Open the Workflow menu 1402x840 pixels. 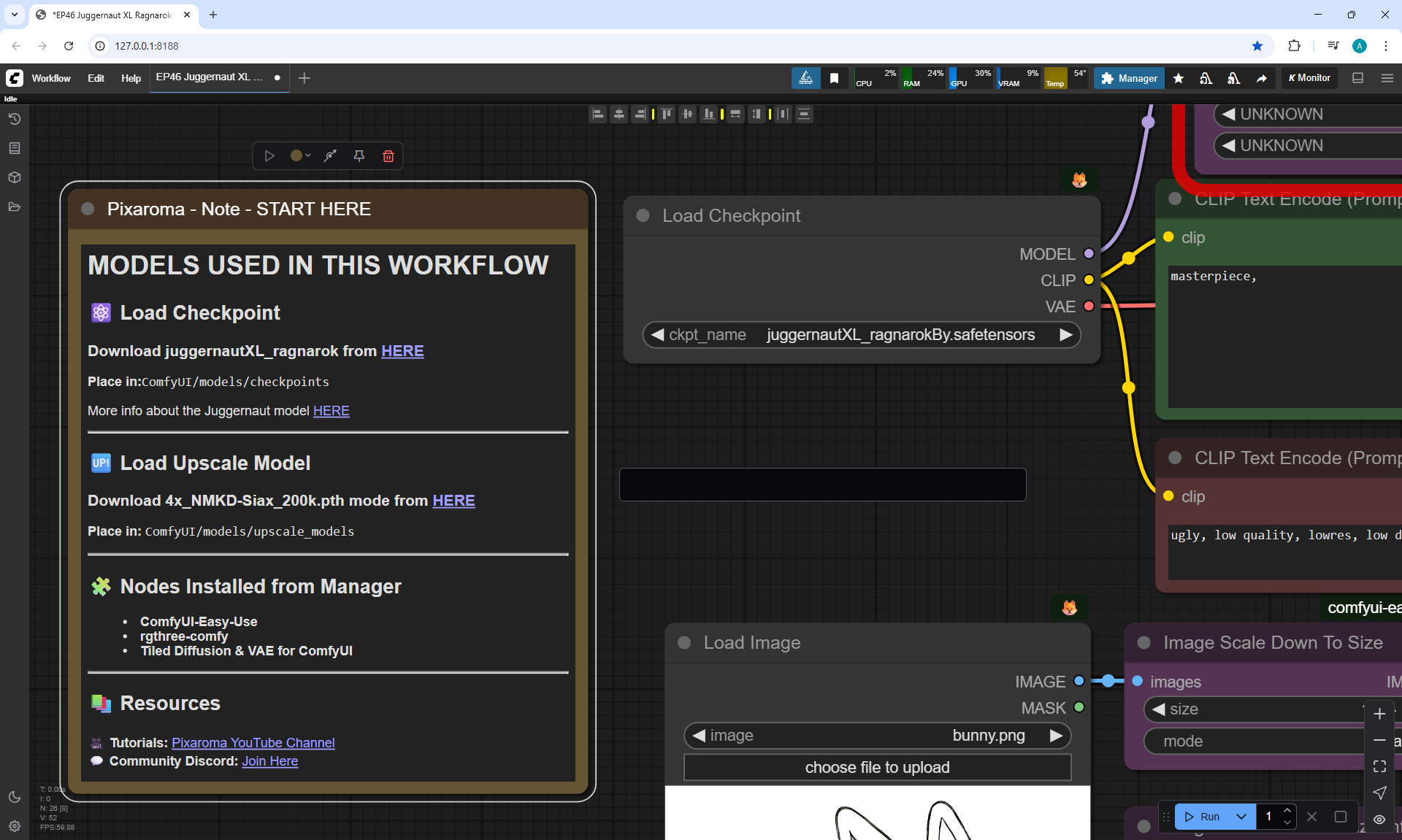coord(51,78)
